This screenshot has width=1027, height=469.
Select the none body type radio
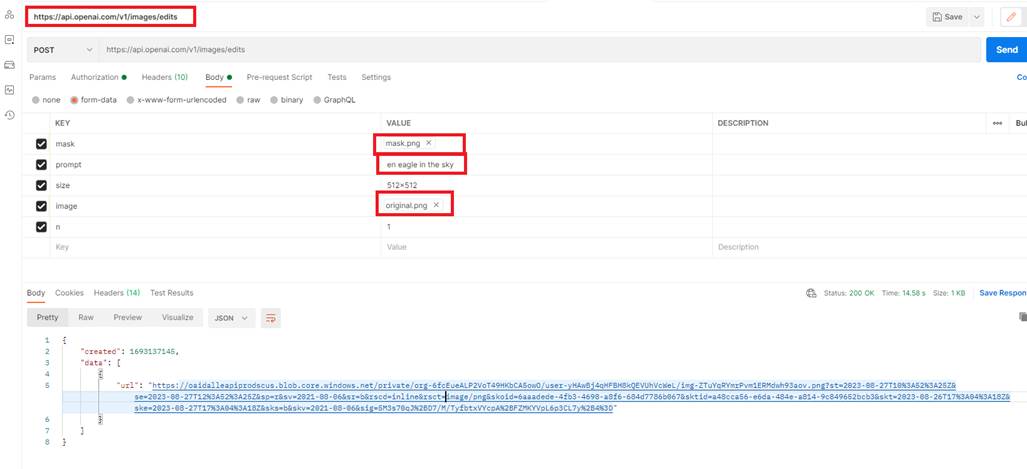[x=35, y=100]
